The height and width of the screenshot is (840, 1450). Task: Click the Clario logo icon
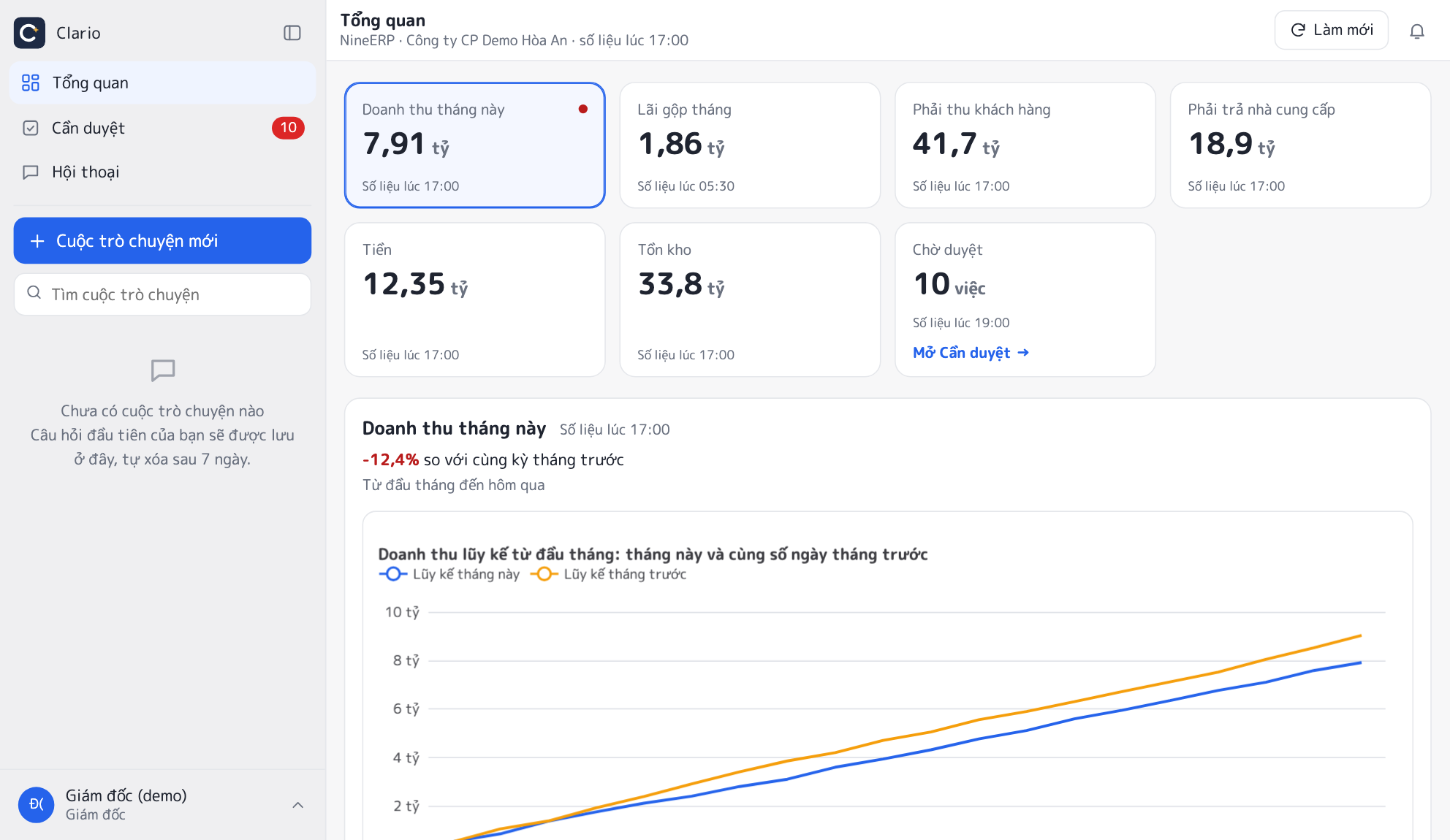[29, 33]
